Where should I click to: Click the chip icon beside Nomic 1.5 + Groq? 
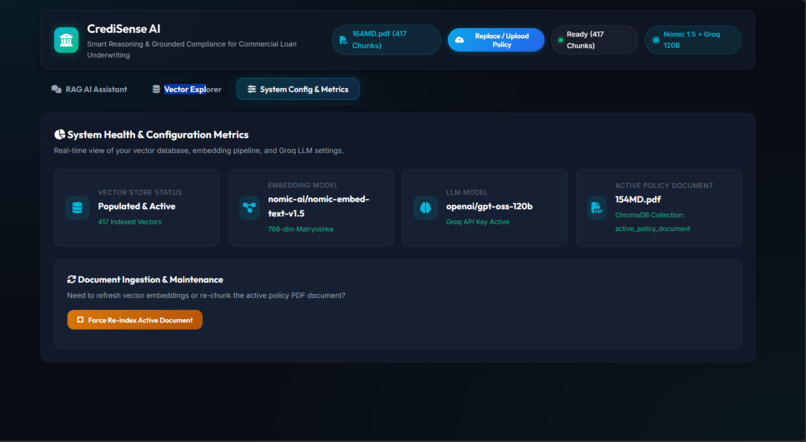point(656,40)
